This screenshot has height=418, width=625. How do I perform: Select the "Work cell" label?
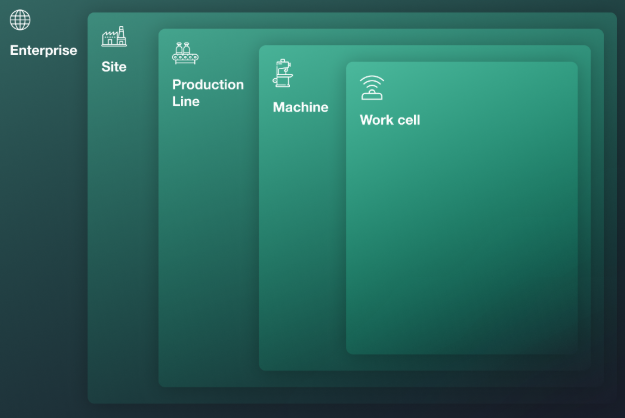coord(390,120)
